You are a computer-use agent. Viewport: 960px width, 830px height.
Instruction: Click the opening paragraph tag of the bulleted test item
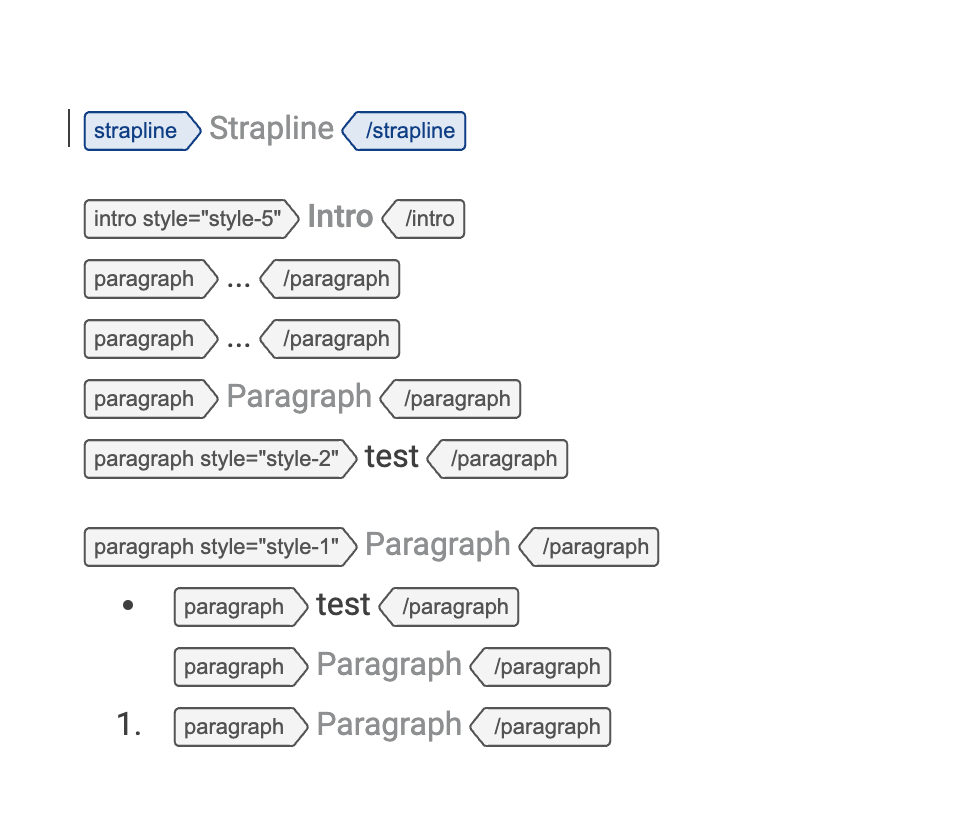click(235, 607)
